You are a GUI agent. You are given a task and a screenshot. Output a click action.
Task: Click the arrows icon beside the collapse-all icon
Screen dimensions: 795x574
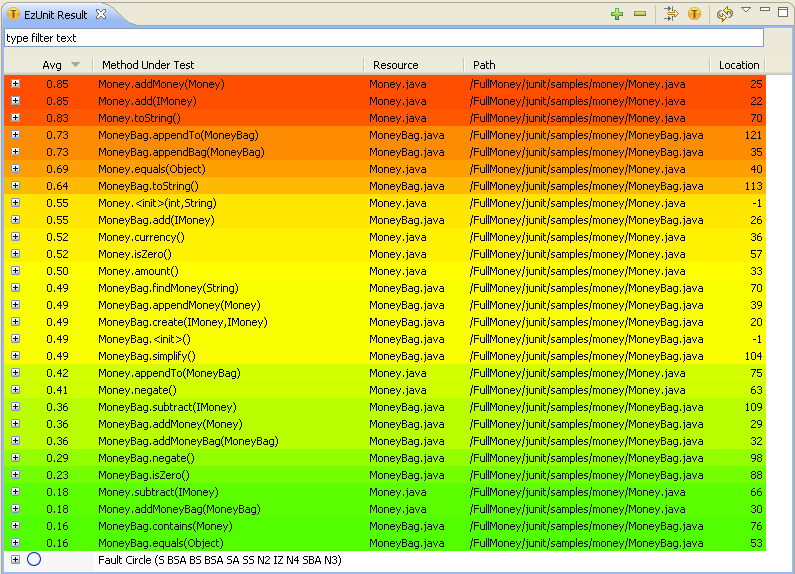pos(671,14)
